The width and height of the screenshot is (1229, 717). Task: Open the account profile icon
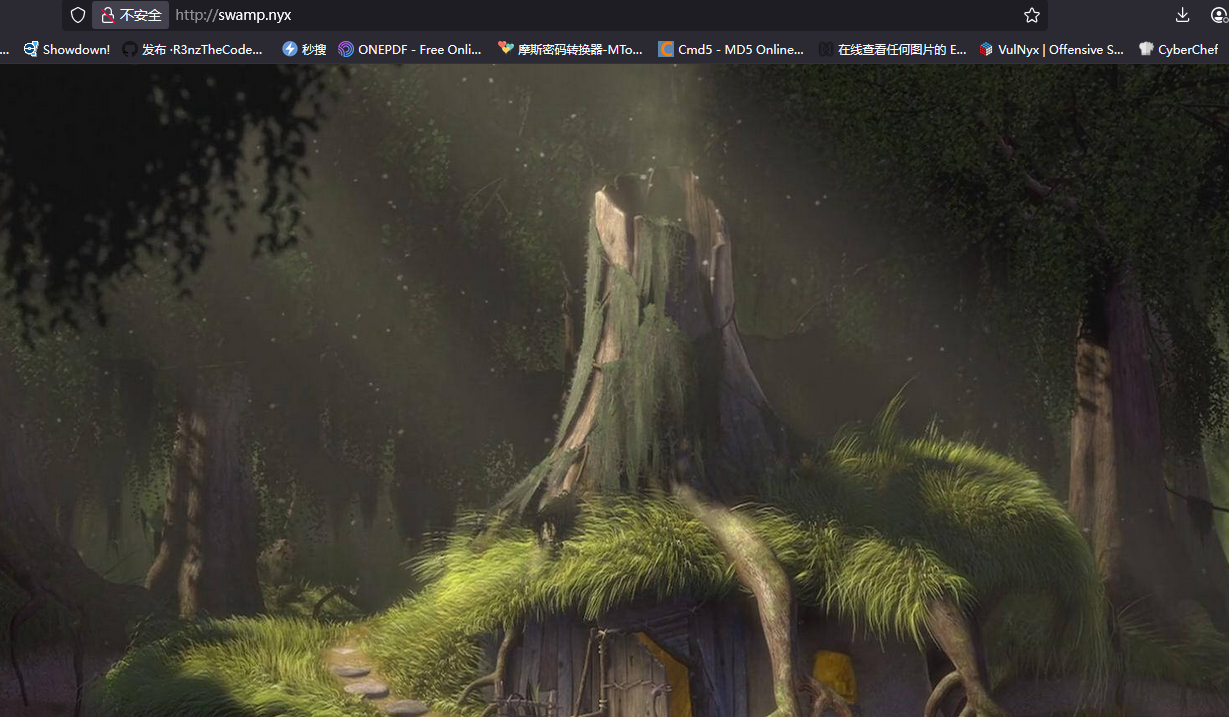click(1220, 15)
